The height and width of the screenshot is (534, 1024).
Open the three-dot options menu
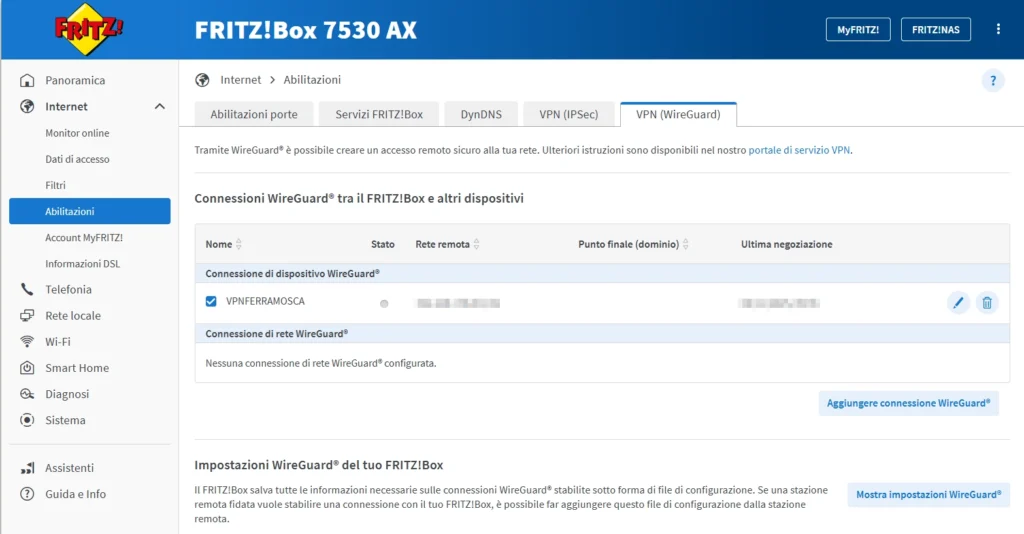pos(998,29)
